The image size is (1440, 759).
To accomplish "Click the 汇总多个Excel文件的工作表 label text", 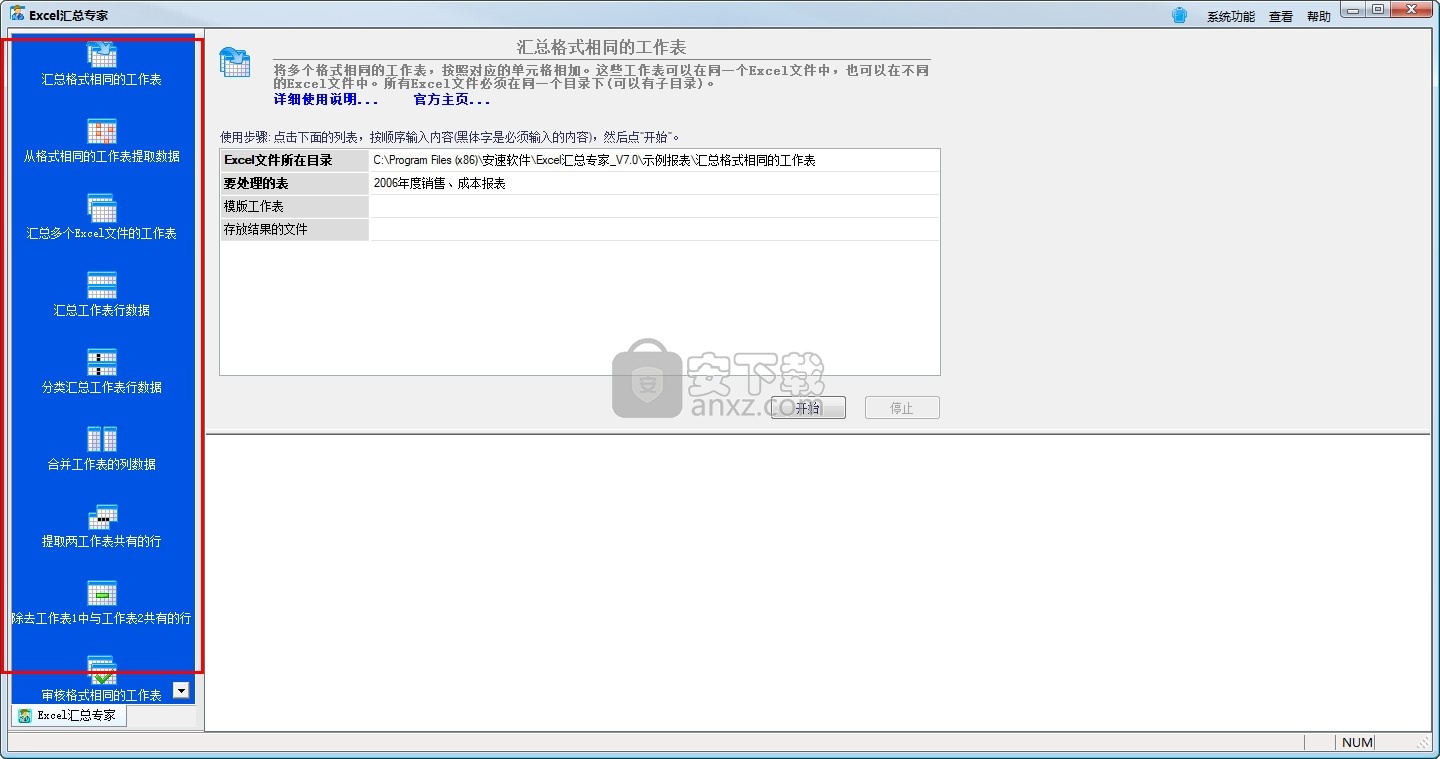I will [x=102, y=233].
